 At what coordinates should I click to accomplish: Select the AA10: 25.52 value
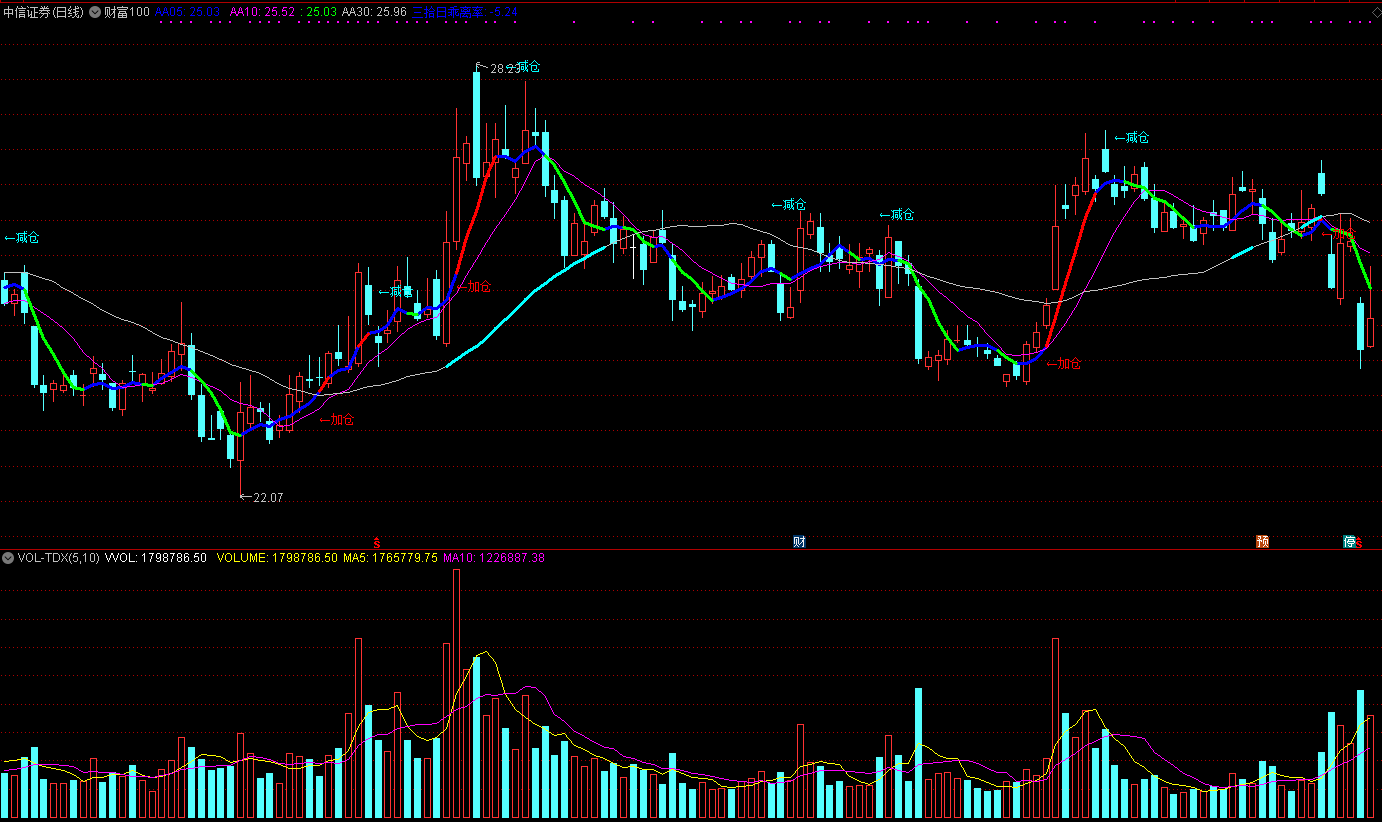(x=263, y=12)
